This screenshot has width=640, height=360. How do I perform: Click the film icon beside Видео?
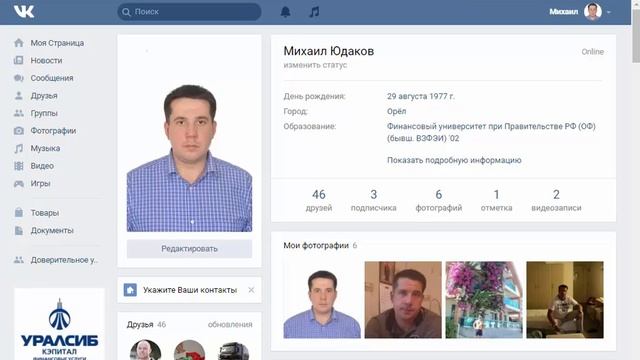pos(19,166)
